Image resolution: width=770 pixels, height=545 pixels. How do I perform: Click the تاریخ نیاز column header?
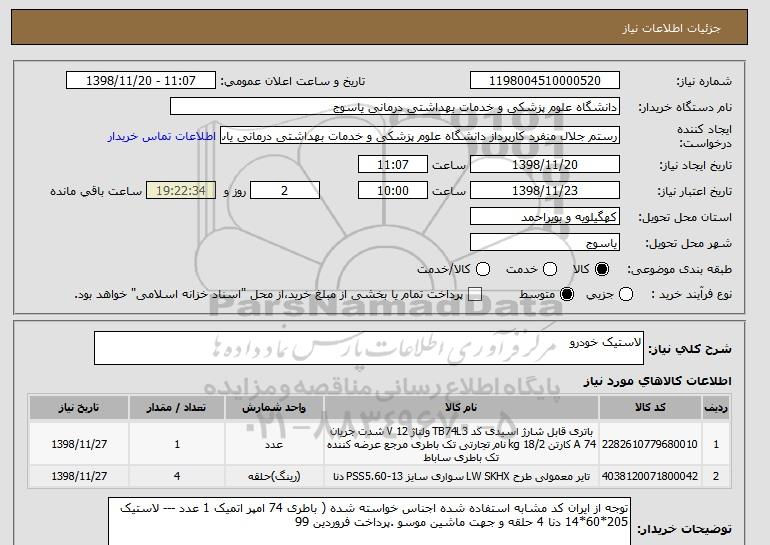[79, 408]
